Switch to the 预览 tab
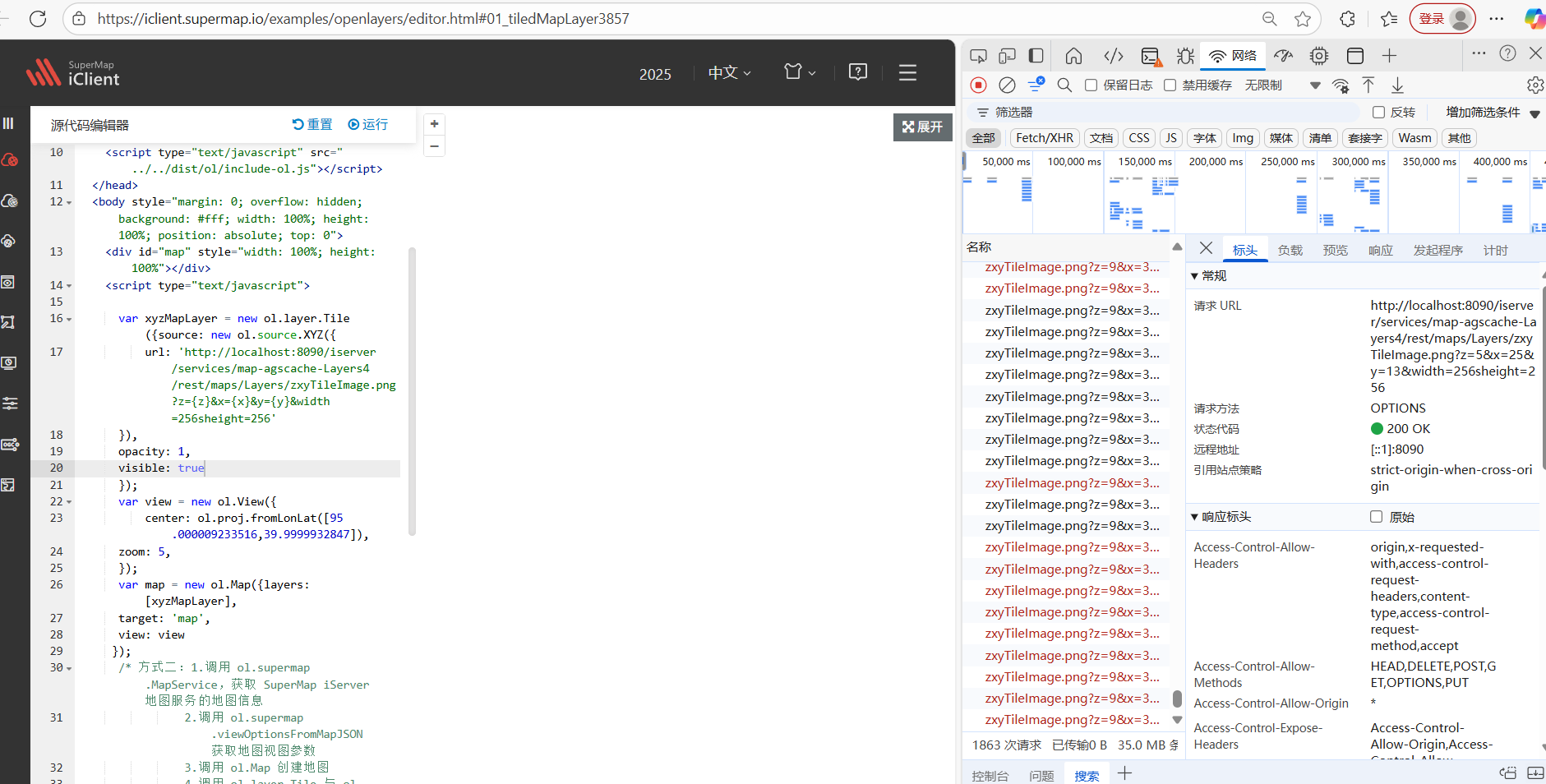1546x784 pixels. tap(1335, 251)
